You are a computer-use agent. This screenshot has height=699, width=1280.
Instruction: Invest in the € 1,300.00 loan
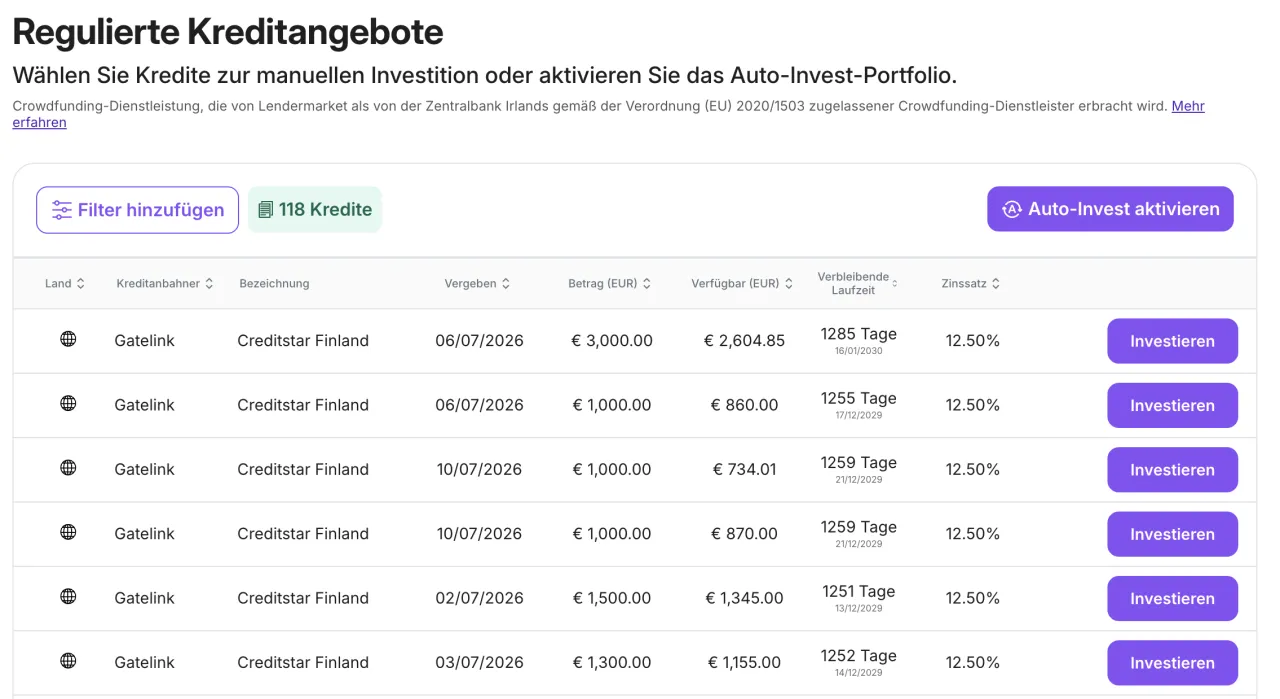point(1172,663)
